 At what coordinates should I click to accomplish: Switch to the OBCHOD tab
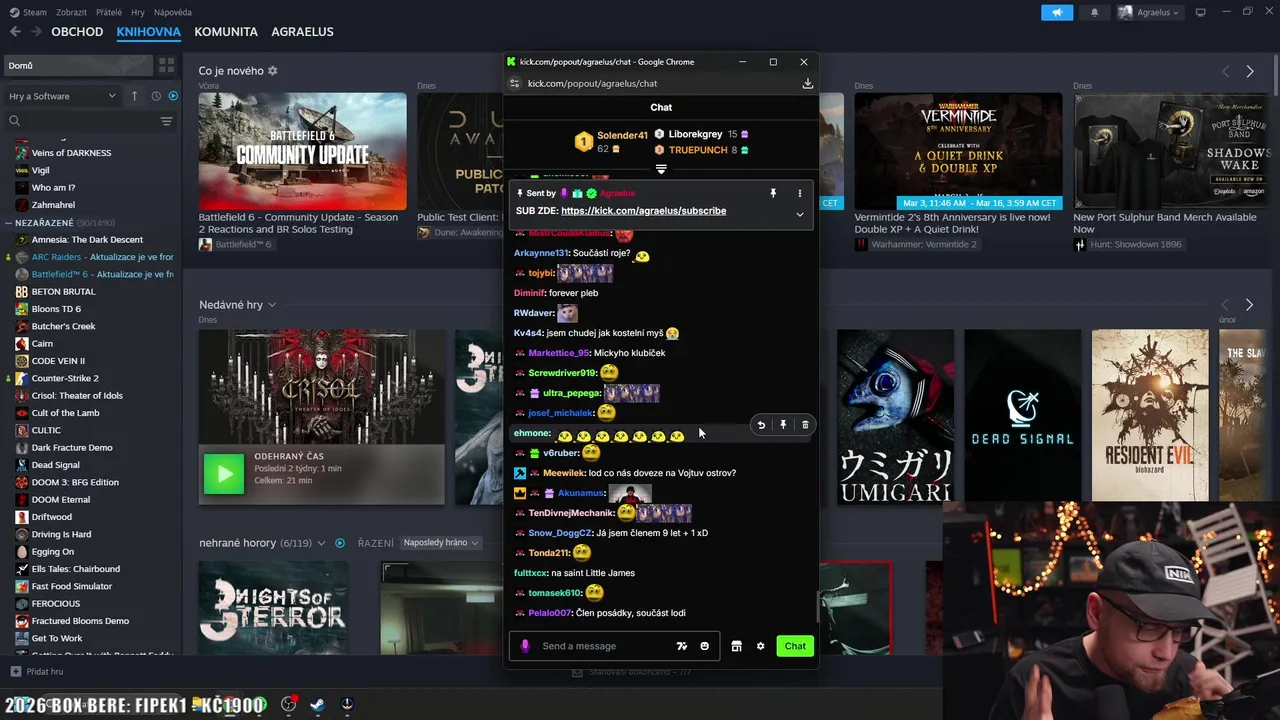(77, 32)
